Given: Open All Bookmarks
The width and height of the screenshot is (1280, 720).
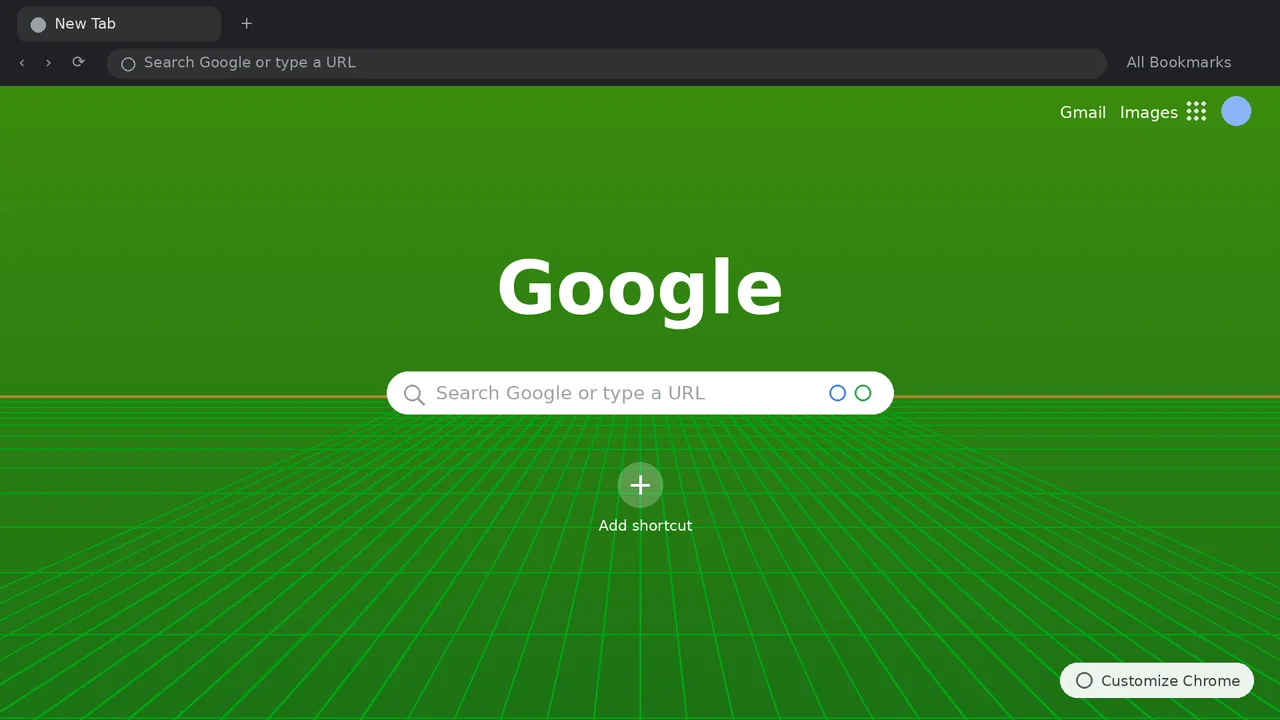Looking at the screenshot, I should 1179,62.
